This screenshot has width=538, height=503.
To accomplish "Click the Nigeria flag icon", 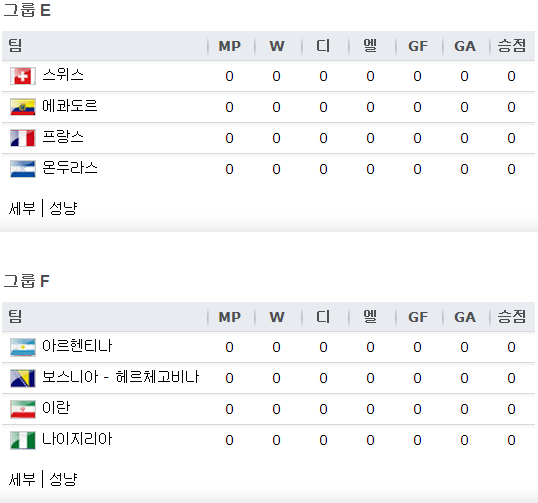I will [x=23, y=440].
